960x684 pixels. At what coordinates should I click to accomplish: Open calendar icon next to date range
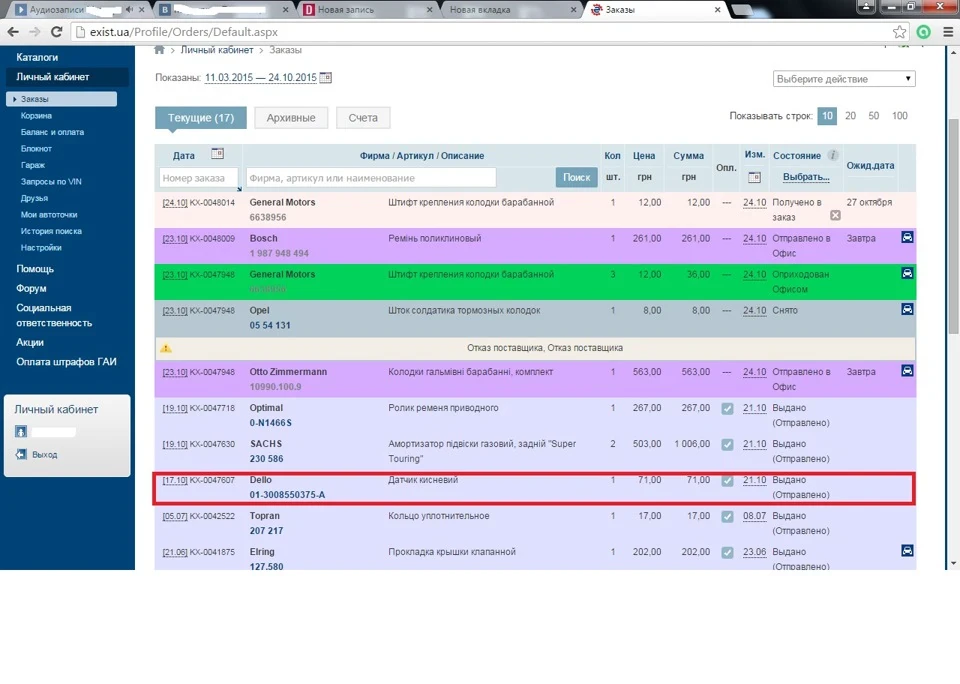pyautogui.click(x=326, y=78)
